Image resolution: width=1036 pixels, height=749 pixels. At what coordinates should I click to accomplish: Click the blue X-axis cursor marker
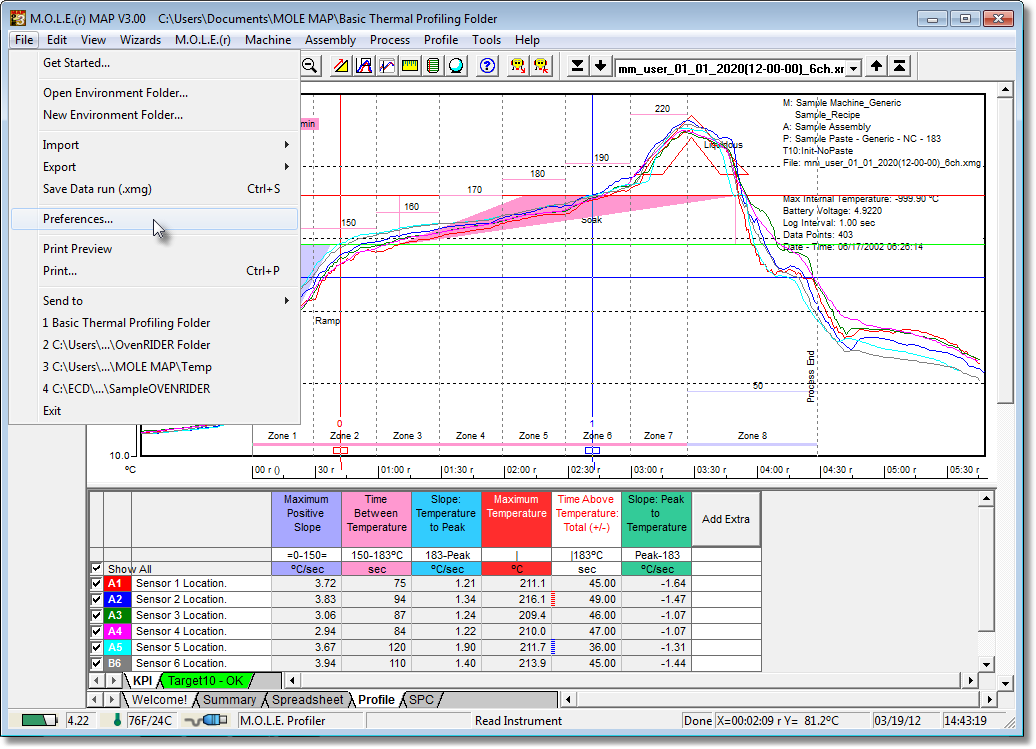click(x=593, y=450)
